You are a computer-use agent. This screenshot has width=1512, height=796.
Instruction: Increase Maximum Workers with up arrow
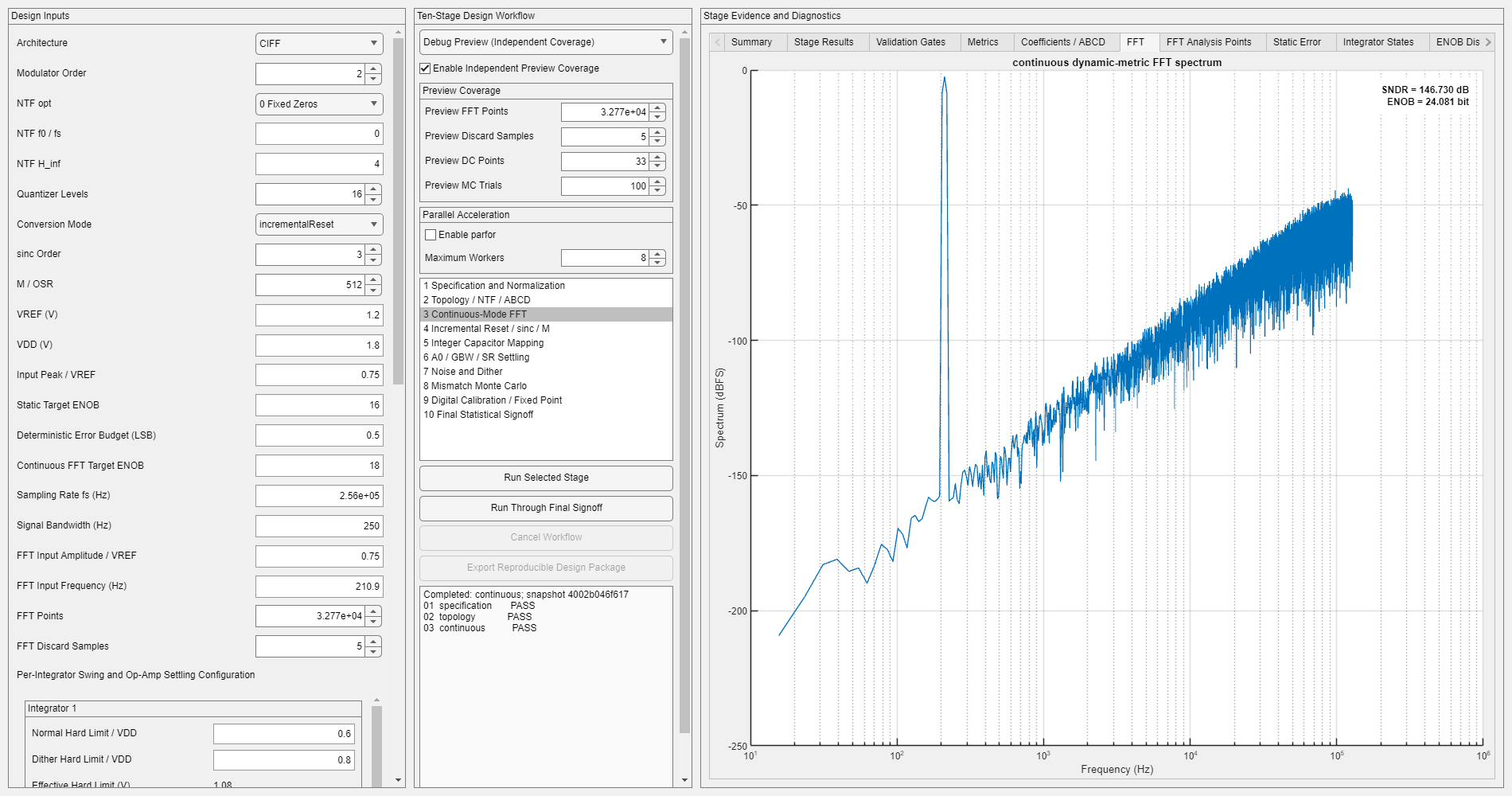pos(657,254)
